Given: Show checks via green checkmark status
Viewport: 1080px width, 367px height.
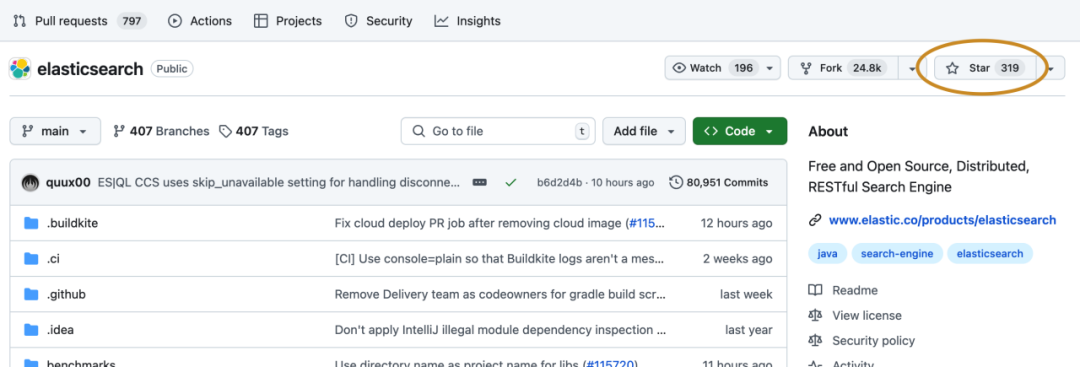Looking at the screenshot, I should [510, 182].
